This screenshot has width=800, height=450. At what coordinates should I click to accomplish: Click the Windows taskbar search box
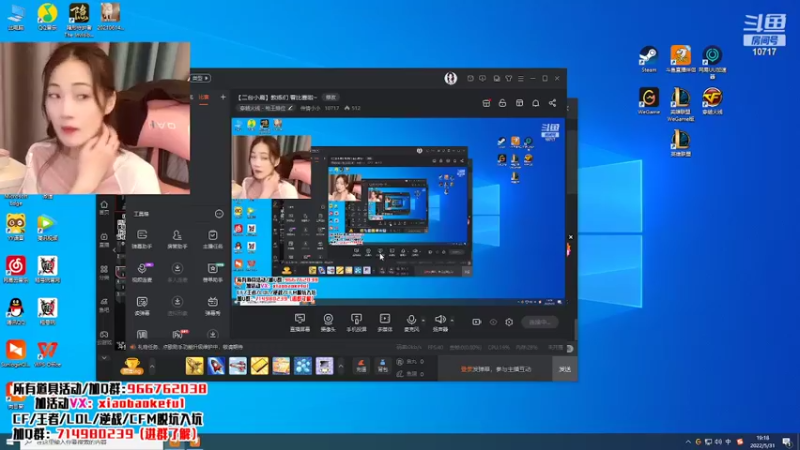pyautogui.click(x=92, y=442)
